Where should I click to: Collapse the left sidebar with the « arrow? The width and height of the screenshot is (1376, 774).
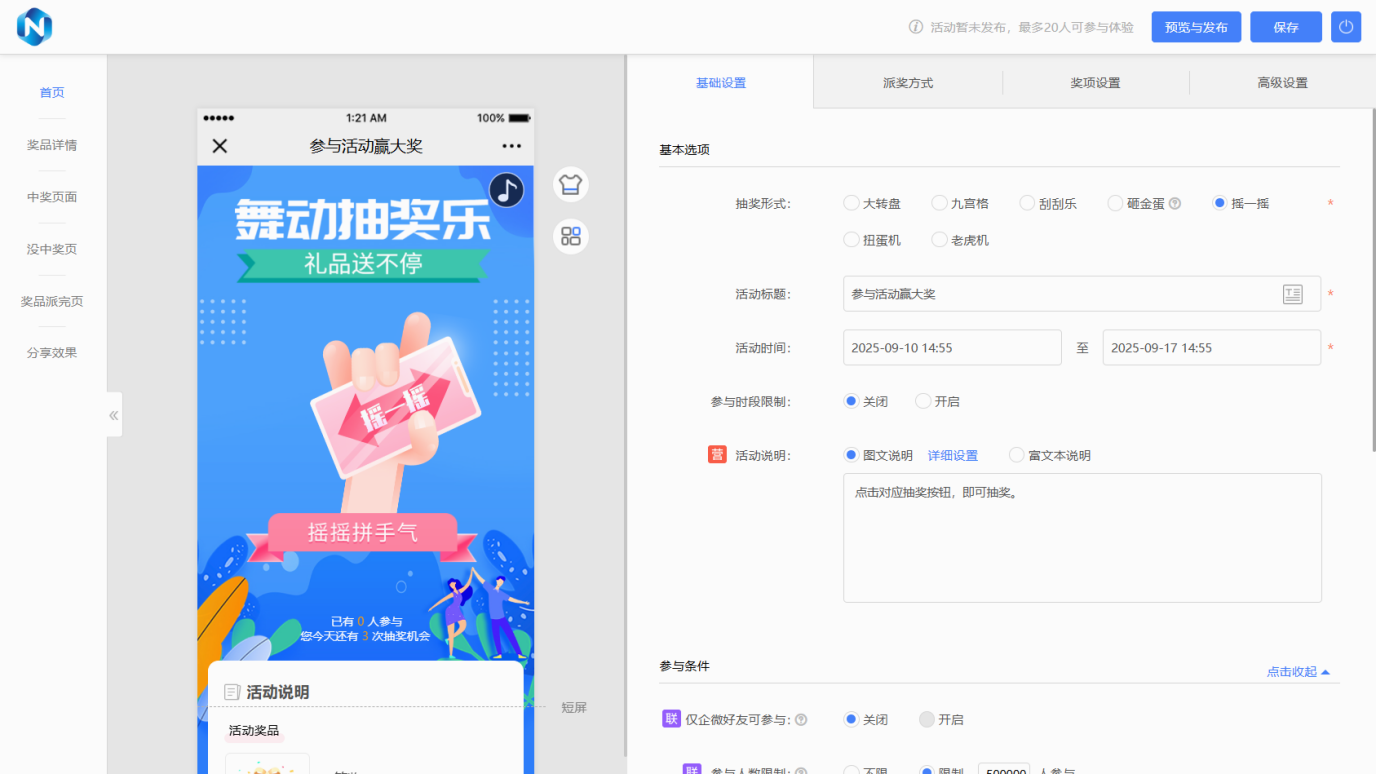coord(113,414)
